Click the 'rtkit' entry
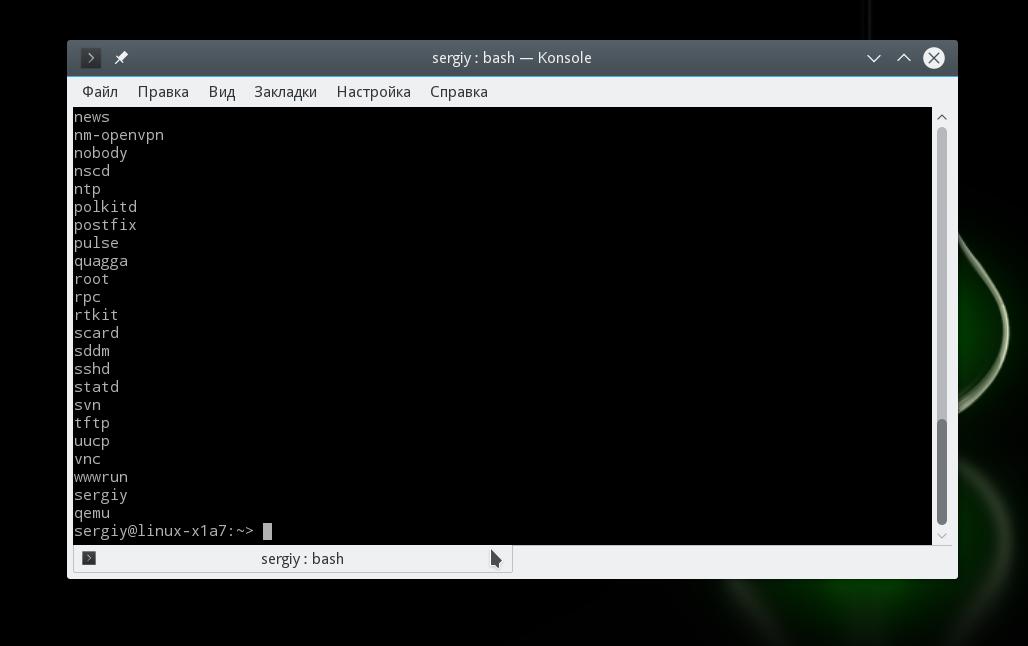The width and height of the screenshot is (1028, 646). pos(96,315)
